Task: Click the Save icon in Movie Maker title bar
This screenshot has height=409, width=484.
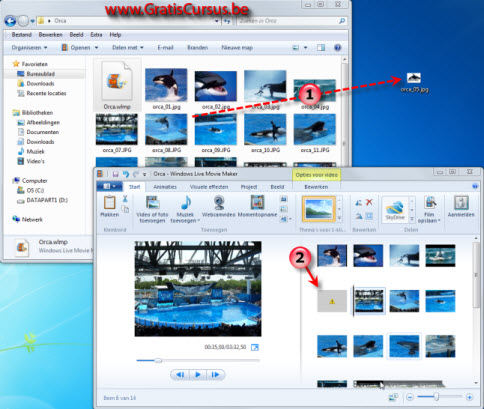Action: click(x=115, y=174)
